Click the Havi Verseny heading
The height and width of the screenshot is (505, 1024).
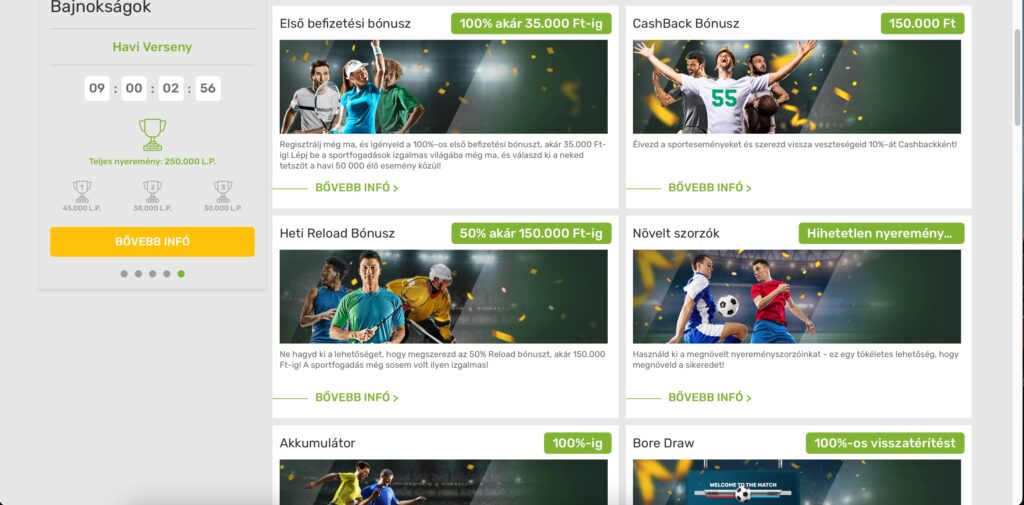click(x=152, y=47)
